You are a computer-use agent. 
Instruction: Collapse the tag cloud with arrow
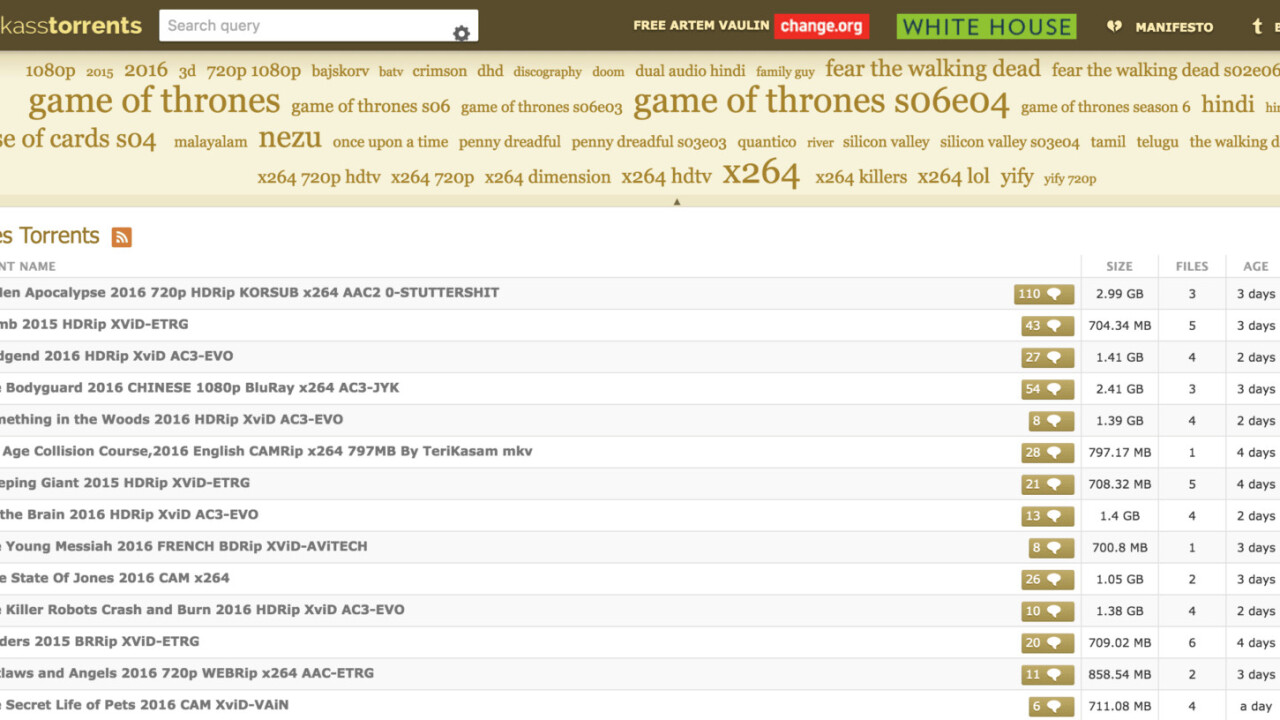677,202
